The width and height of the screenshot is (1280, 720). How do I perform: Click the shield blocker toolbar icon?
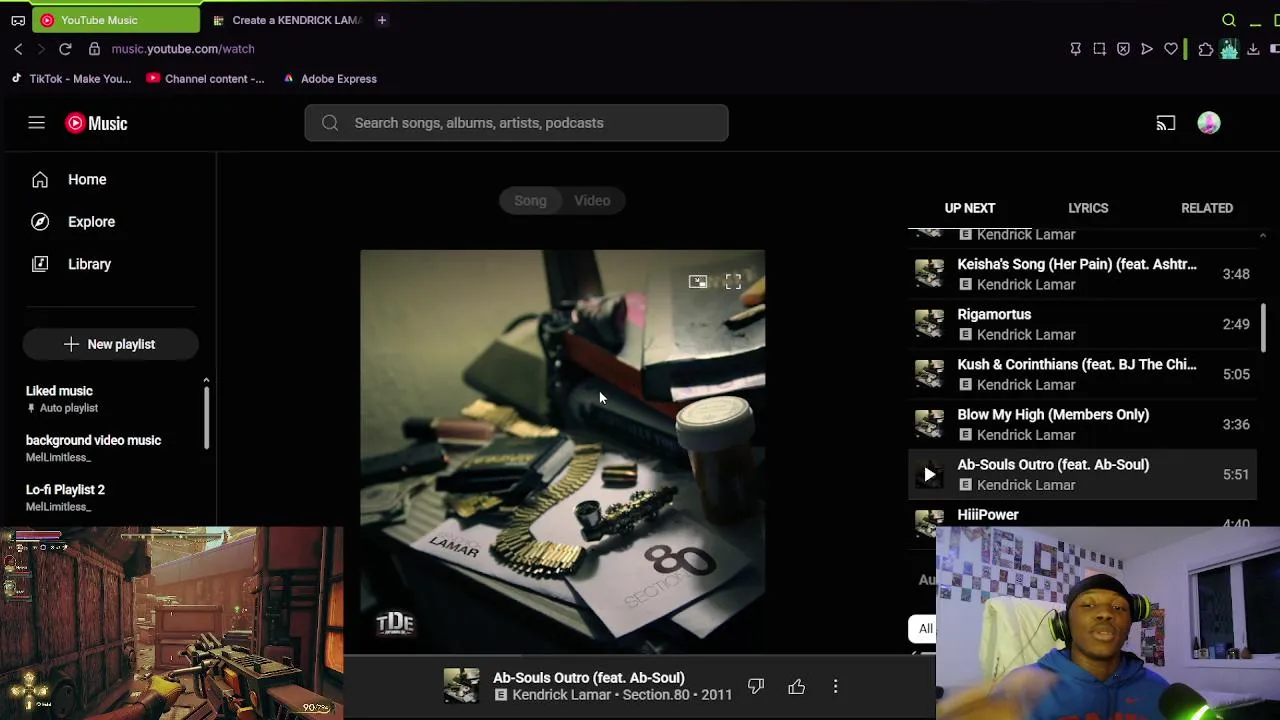pos(1123,49)
